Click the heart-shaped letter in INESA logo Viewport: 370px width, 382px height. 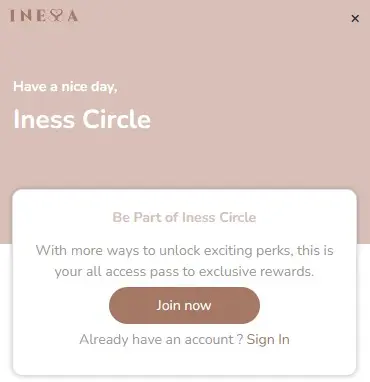(57, 16)
